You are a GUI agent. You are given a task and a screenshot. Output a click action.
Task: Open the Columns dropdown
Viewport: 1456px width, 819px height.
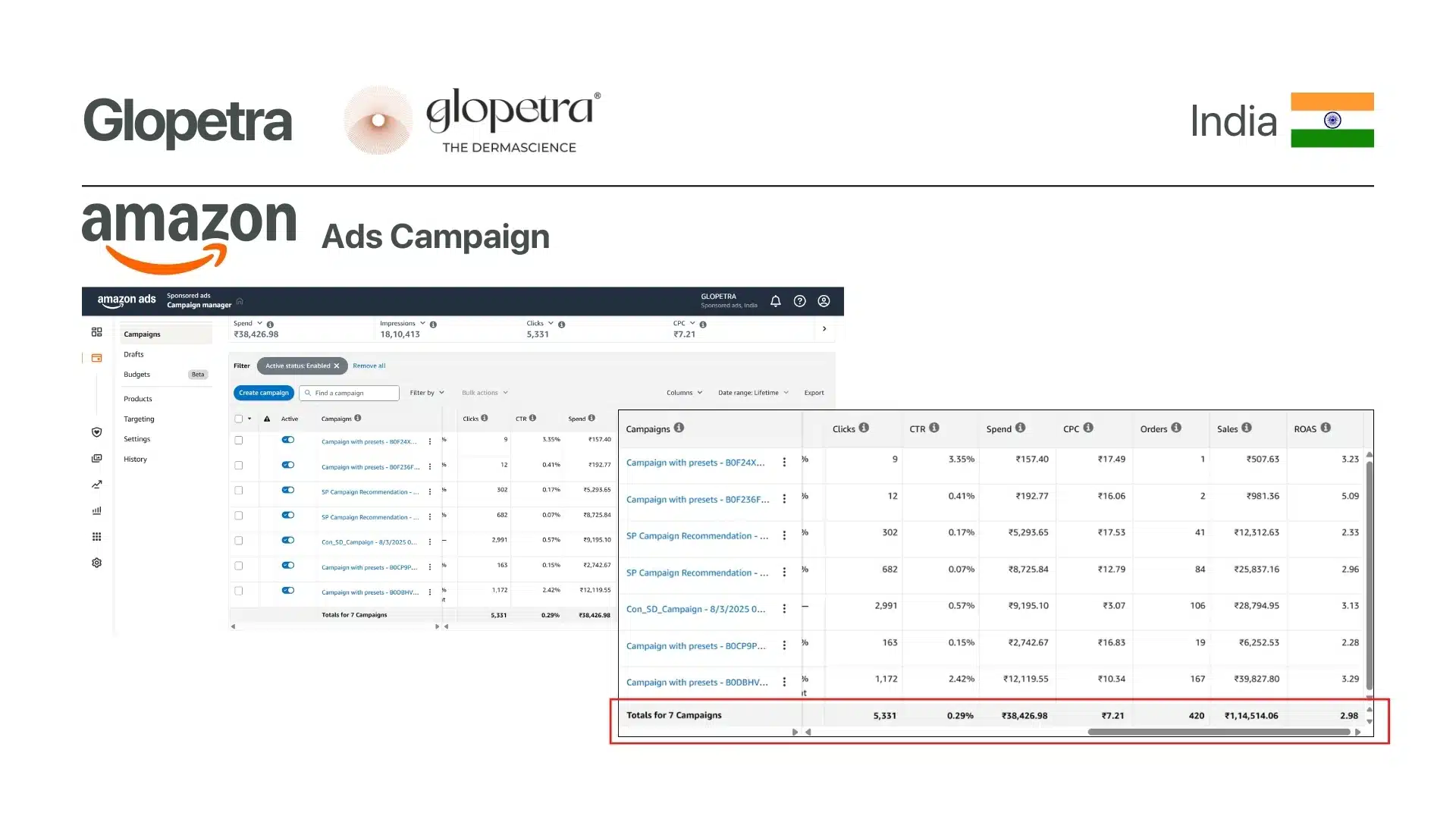click(x=684, y=393)
